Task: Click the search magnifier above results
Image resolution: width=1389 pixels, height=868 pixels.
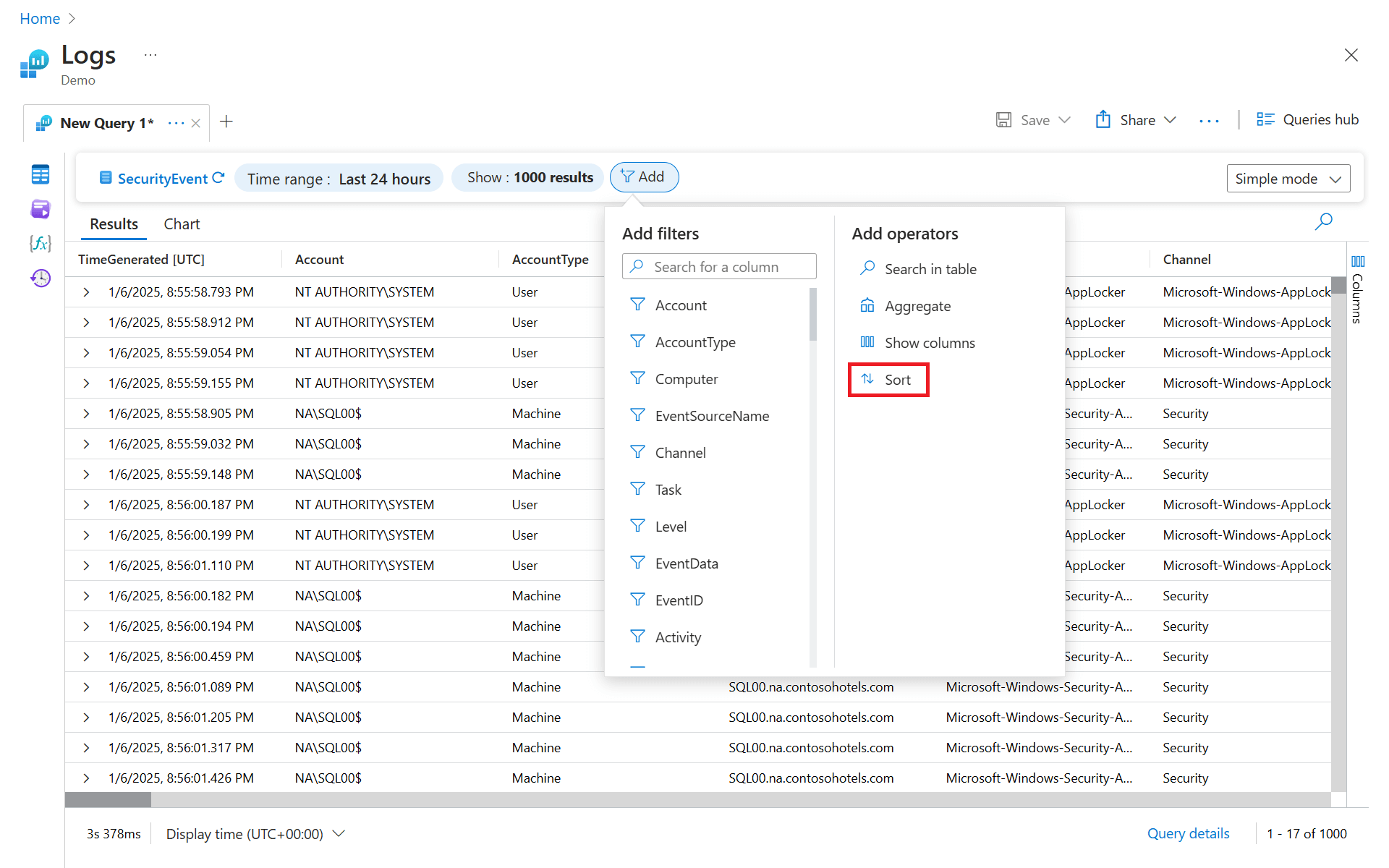Action: click(1323, 221)
